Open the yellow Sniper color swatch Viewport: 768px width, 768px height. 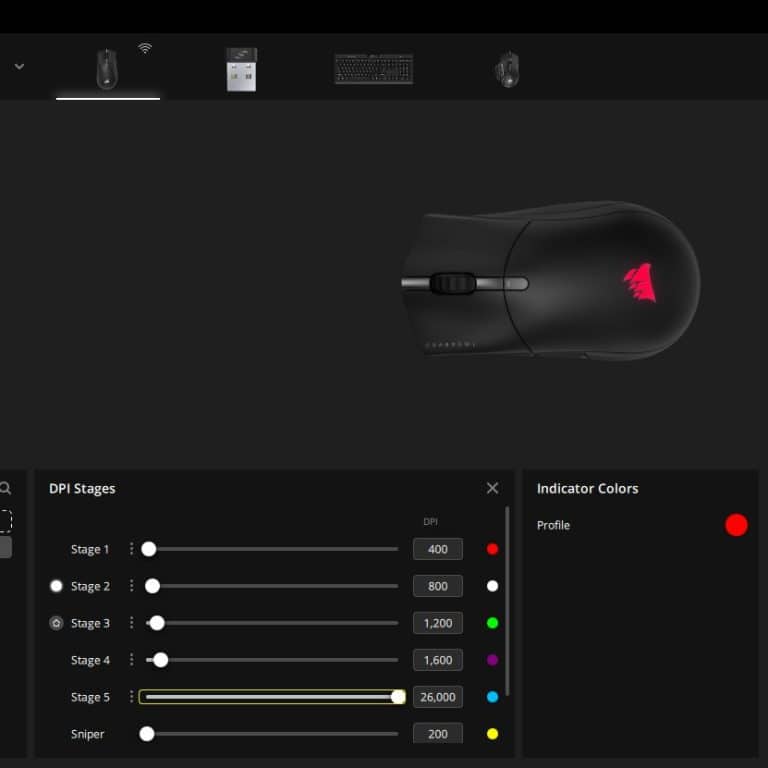[x=492, y=734]
